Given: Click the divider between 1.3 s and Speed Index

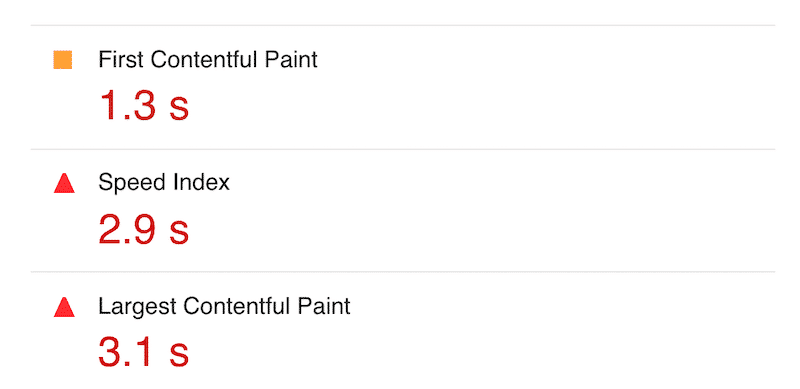Looking at the screenshot, I should coord(403,150).
